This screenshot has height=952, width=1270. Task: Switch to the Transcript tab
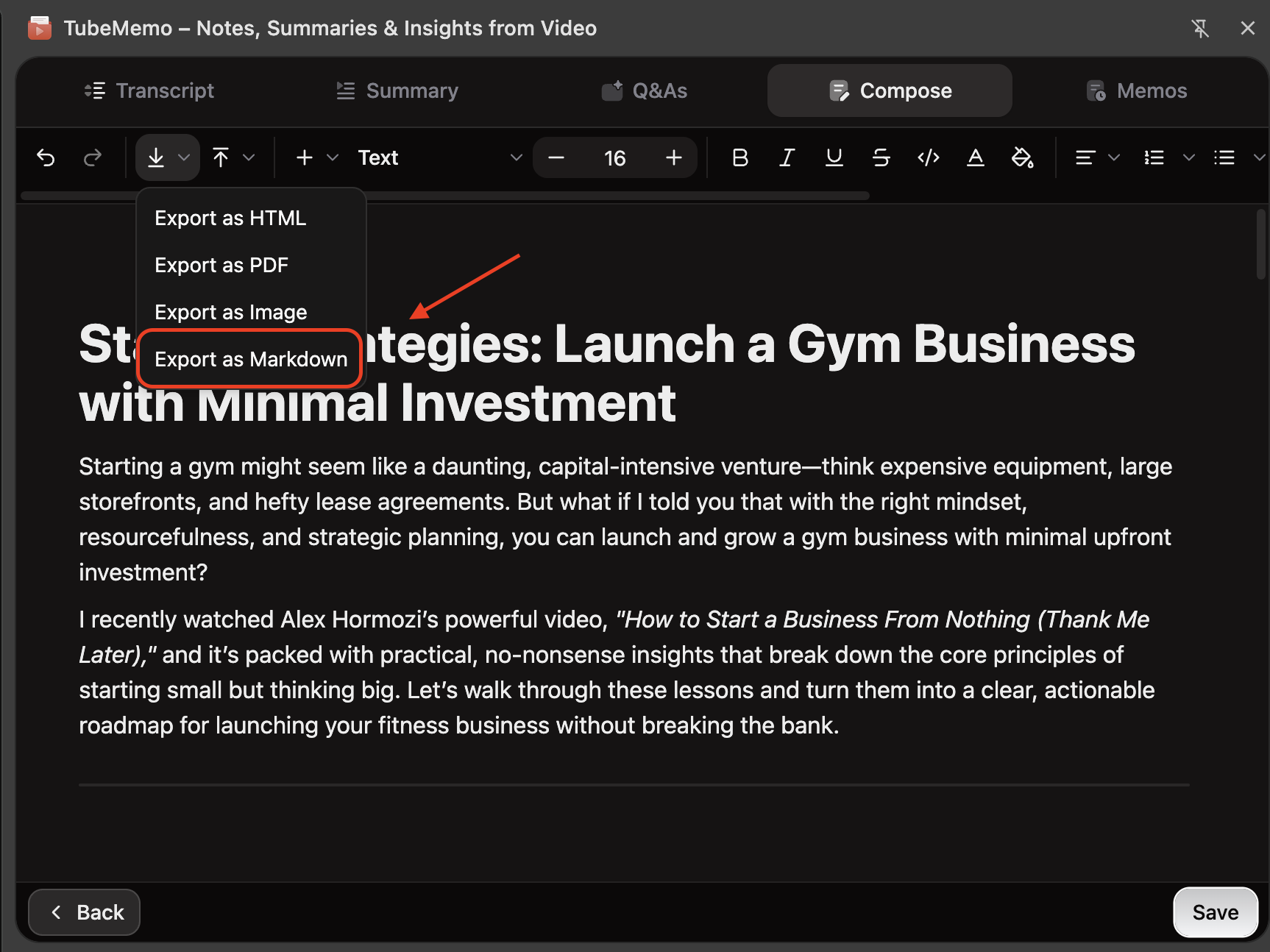pos(149,90)
